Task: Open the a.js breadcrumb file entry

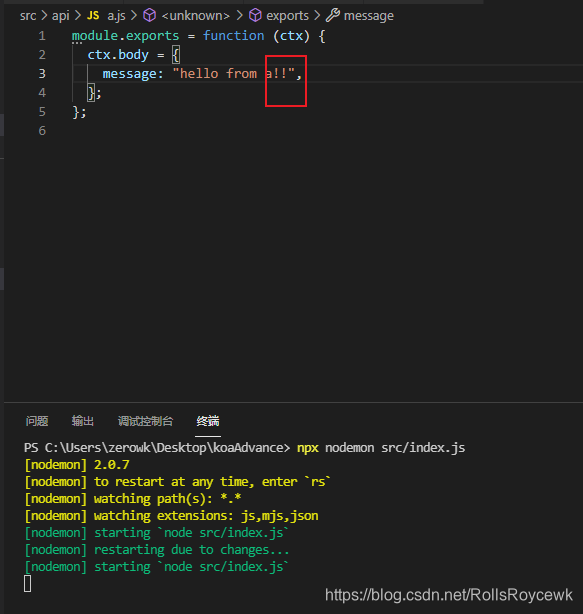Action: click(116, 16)
